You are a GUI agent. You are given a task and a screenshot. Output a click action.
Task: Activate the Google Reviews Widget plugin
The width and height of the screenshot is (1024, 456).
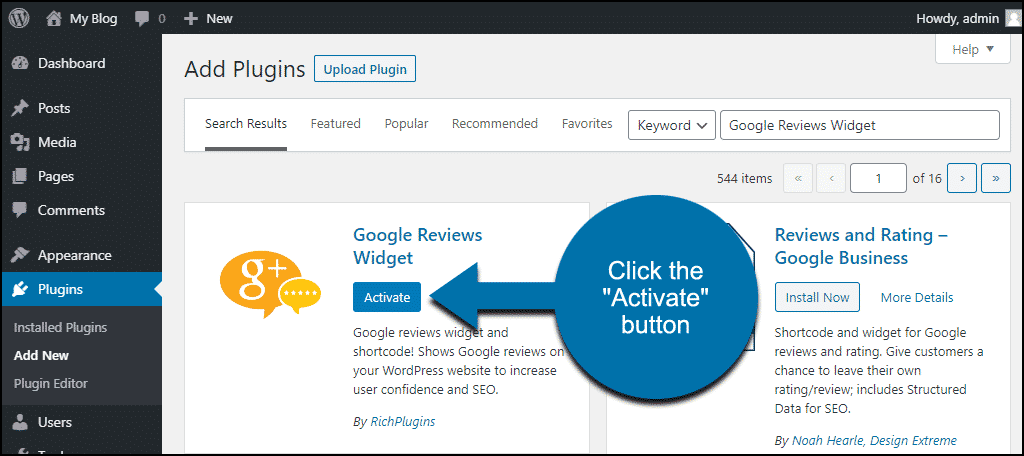[387, 297]
